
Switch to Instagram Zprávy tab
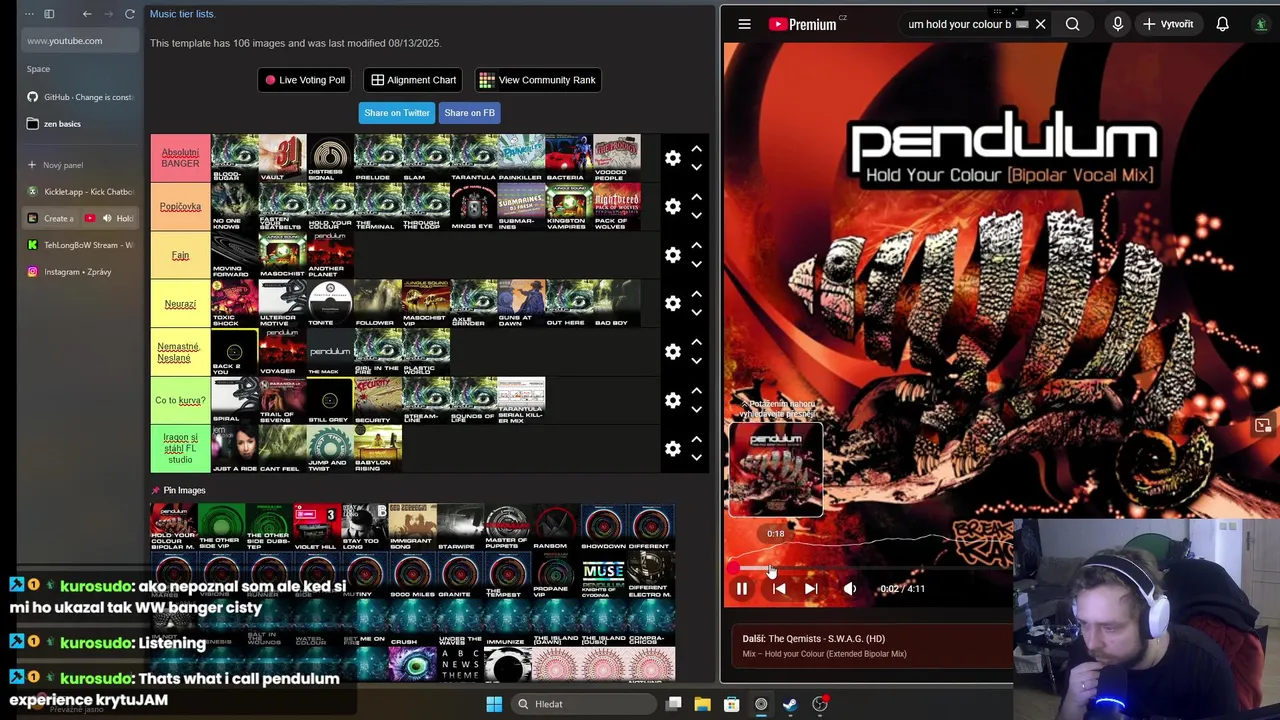coord(79,272)
